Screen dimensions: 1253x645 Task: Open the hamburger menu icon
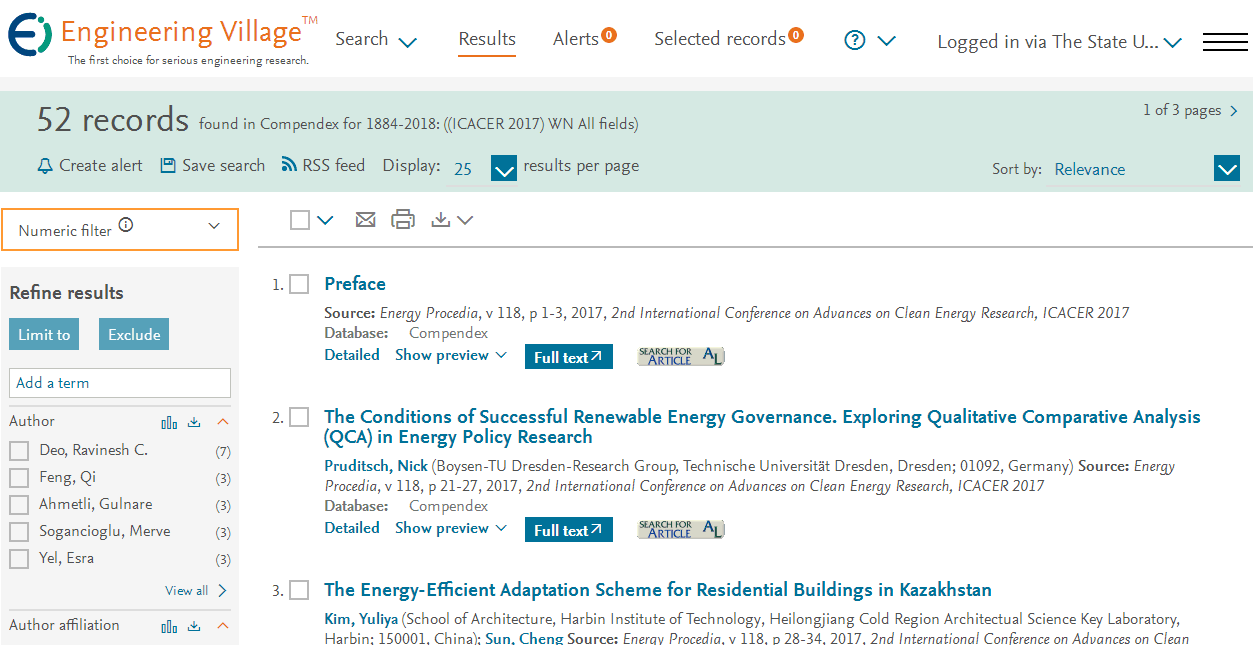pos(1225,42)
